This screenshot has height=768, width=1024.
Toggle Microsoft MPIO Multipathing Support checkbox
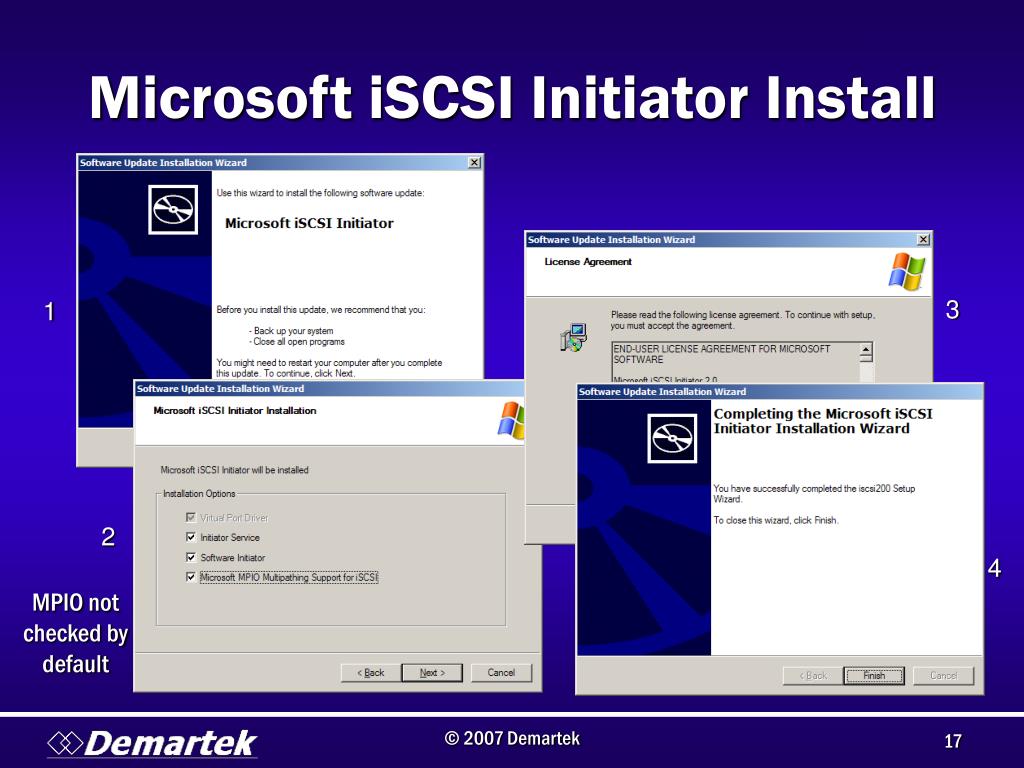[x=191, y=577]
